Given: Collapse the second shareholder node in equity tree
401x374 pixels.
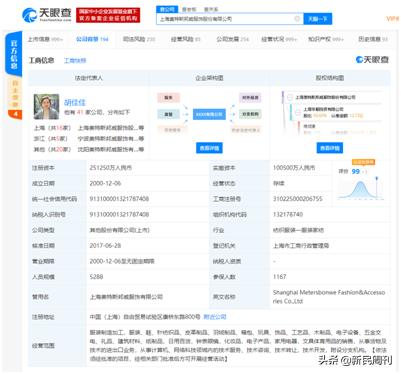Looking at the screenshot, I should pyautogui.click(x=298, y=112).
